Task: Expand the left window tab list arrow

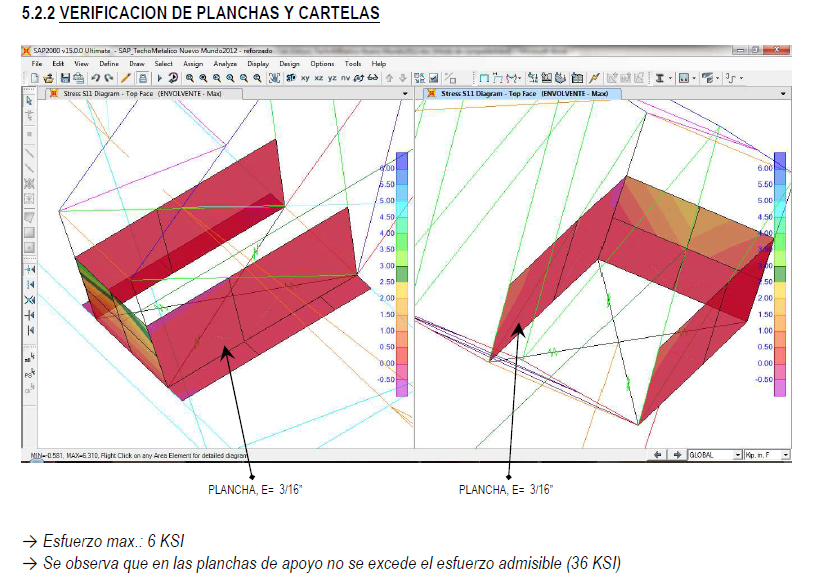Action: pyautogui.click(x=405, y=93)
